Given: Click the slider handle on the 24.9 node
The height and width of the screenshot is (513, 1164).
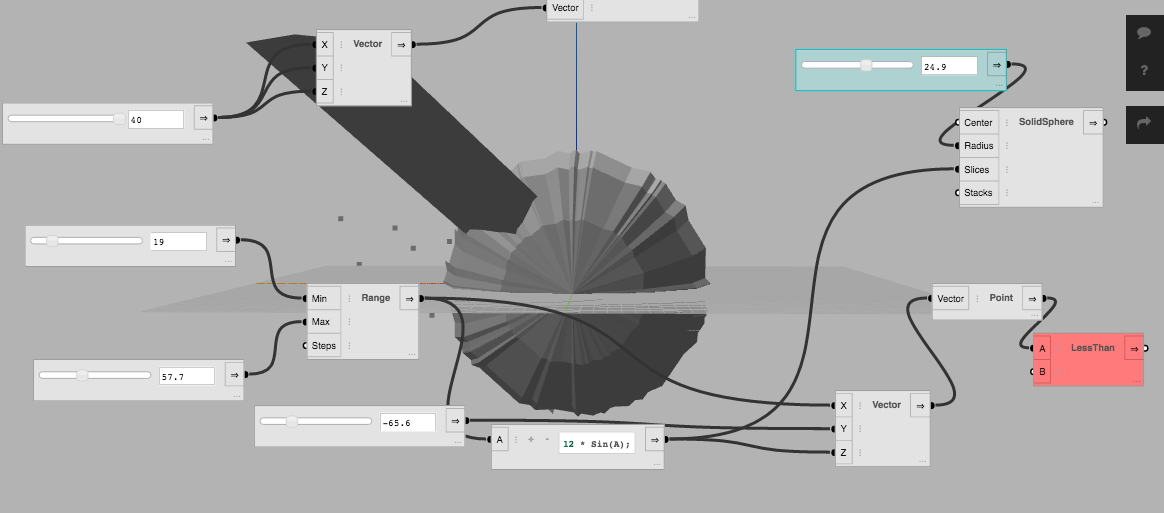Looking at the screenshot, I should pos(866,65).
